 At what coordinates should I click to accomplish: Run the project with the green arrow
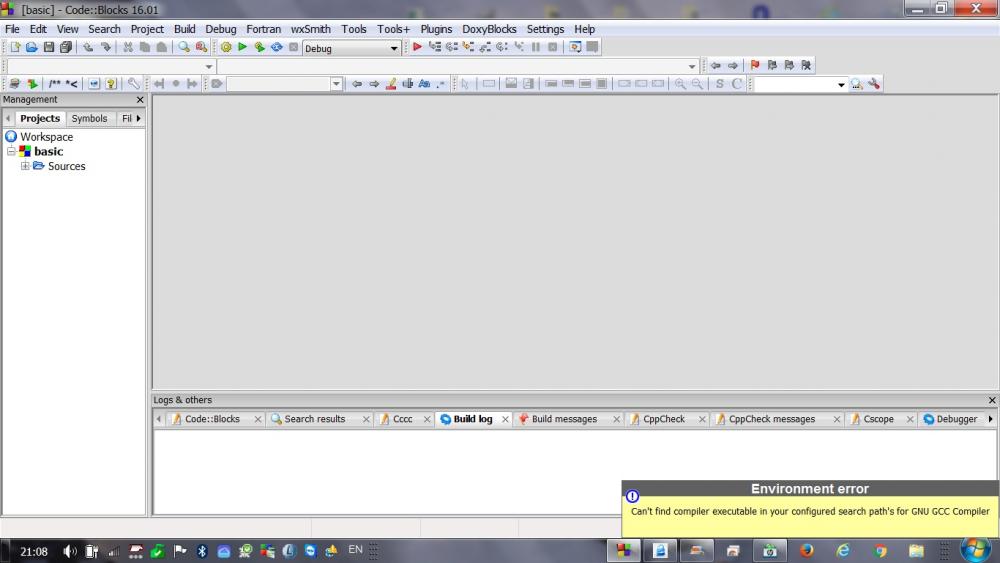click(x=242, y=47)
